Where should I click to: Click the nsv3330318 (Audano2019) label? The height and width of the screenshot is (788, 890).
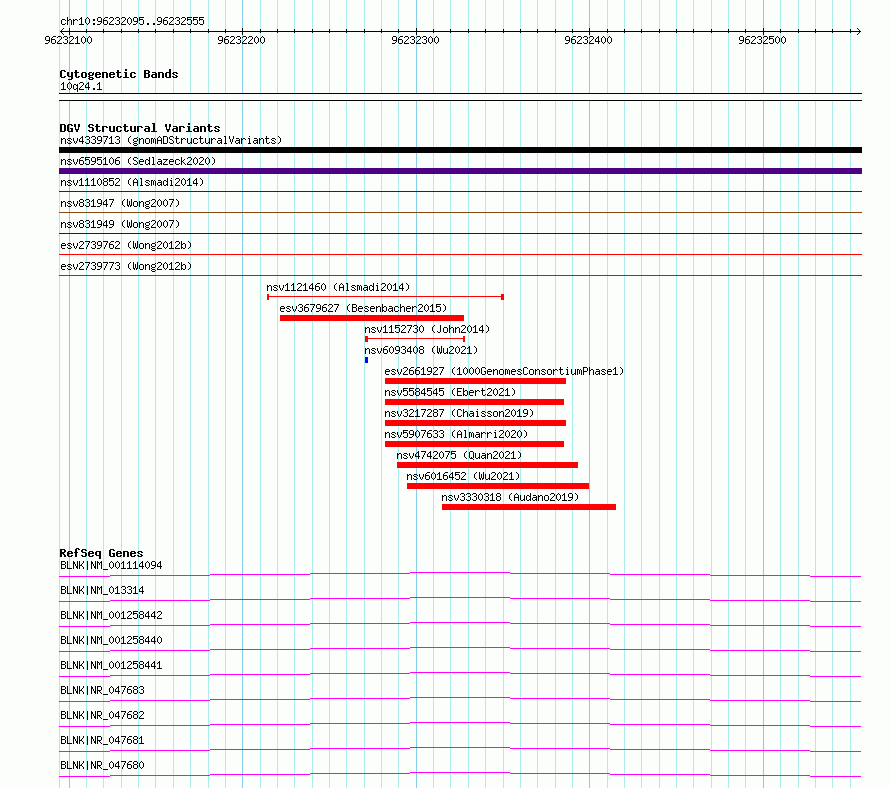click(x=510, y=497)
